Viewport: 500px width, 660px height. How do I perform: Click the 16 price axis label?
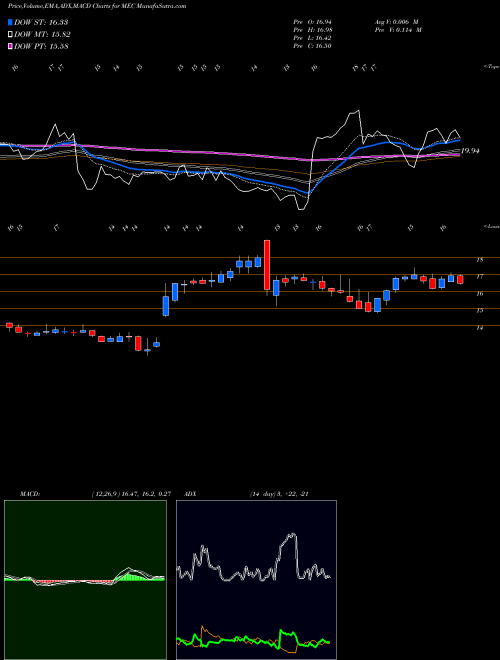[x=479, y=293]
